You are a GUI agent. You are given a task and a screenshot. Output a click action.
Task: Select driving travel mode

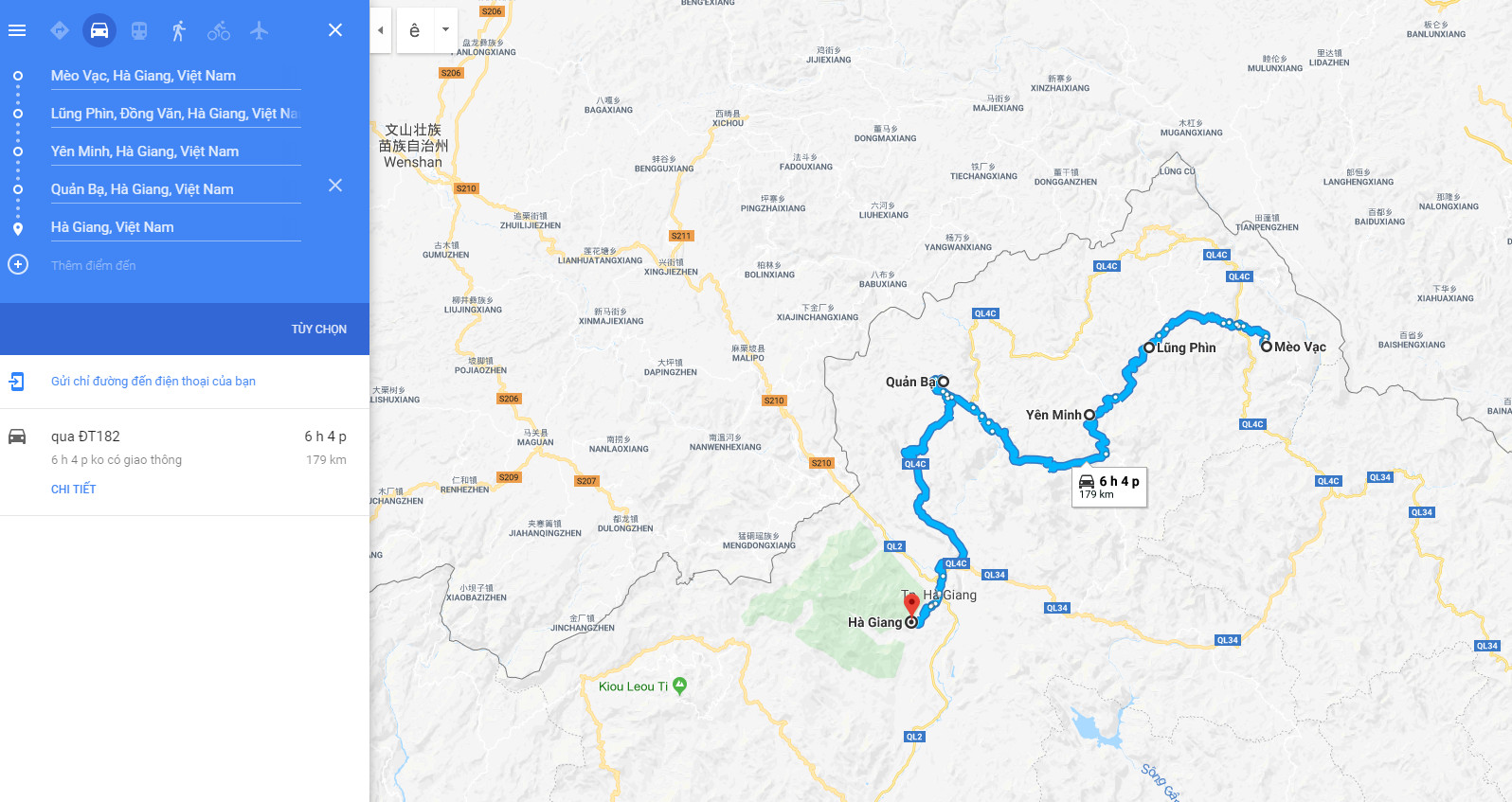coord(99,30)
